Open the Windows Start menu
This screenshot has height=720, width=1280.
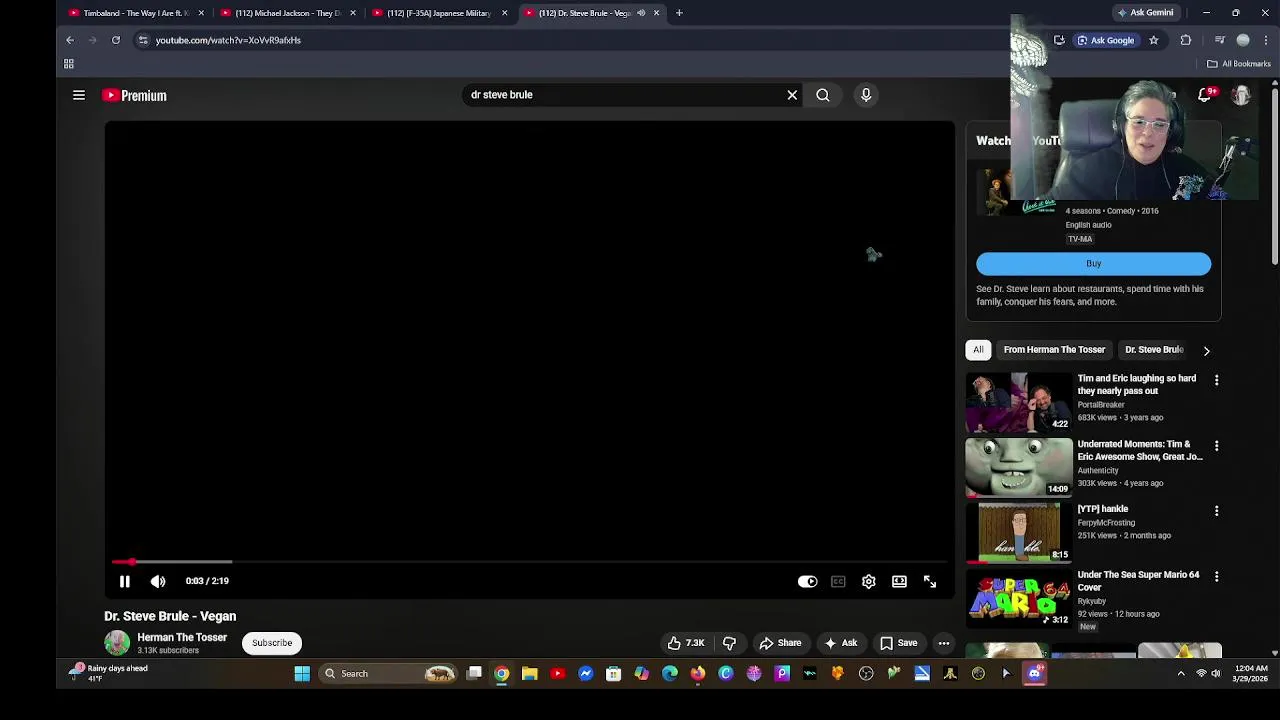(302, 674)
